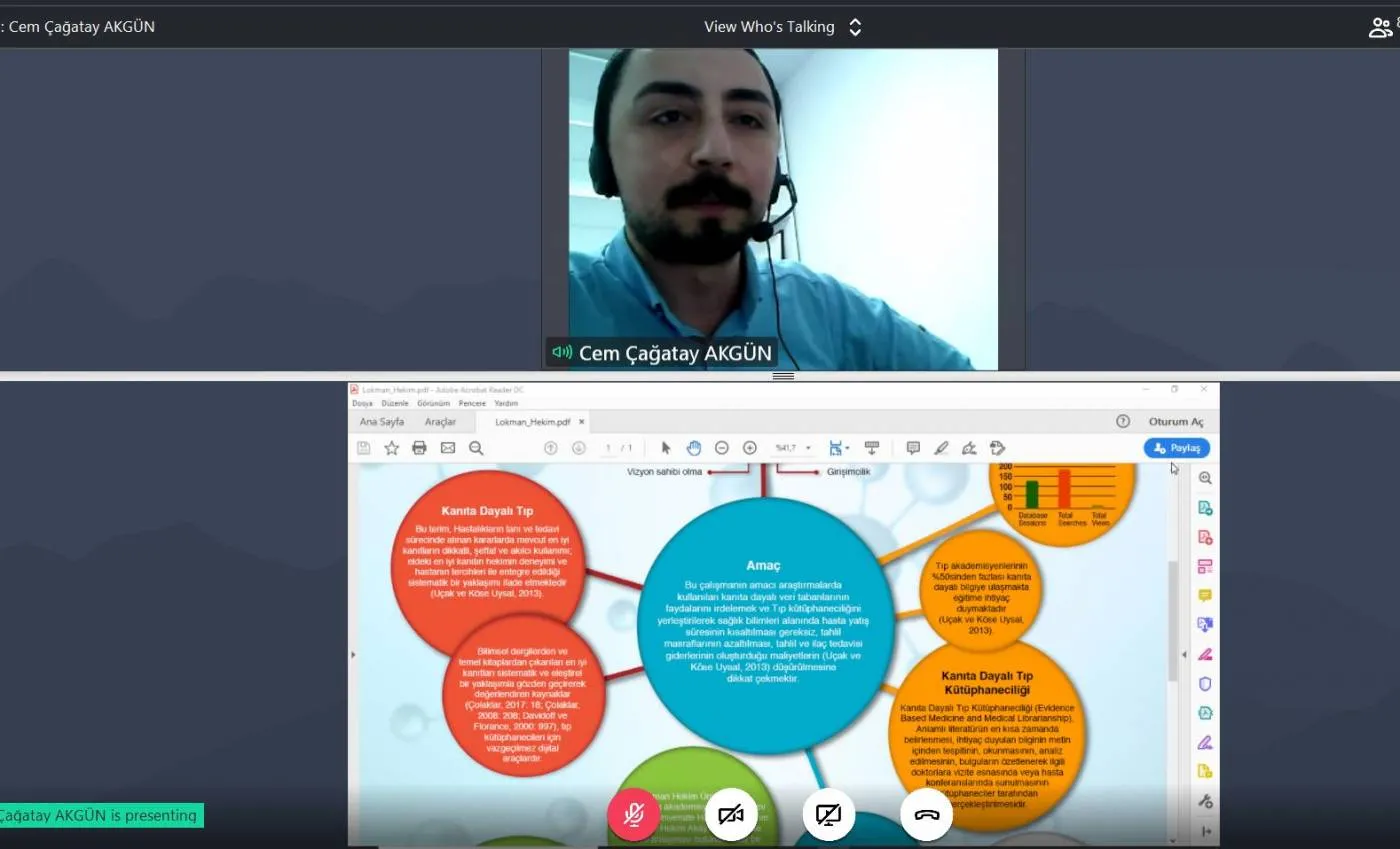The height and width of the screenshot is (849, 1400).
Task: Bookmark the PDF with the star icon
Action: [392, 448]
